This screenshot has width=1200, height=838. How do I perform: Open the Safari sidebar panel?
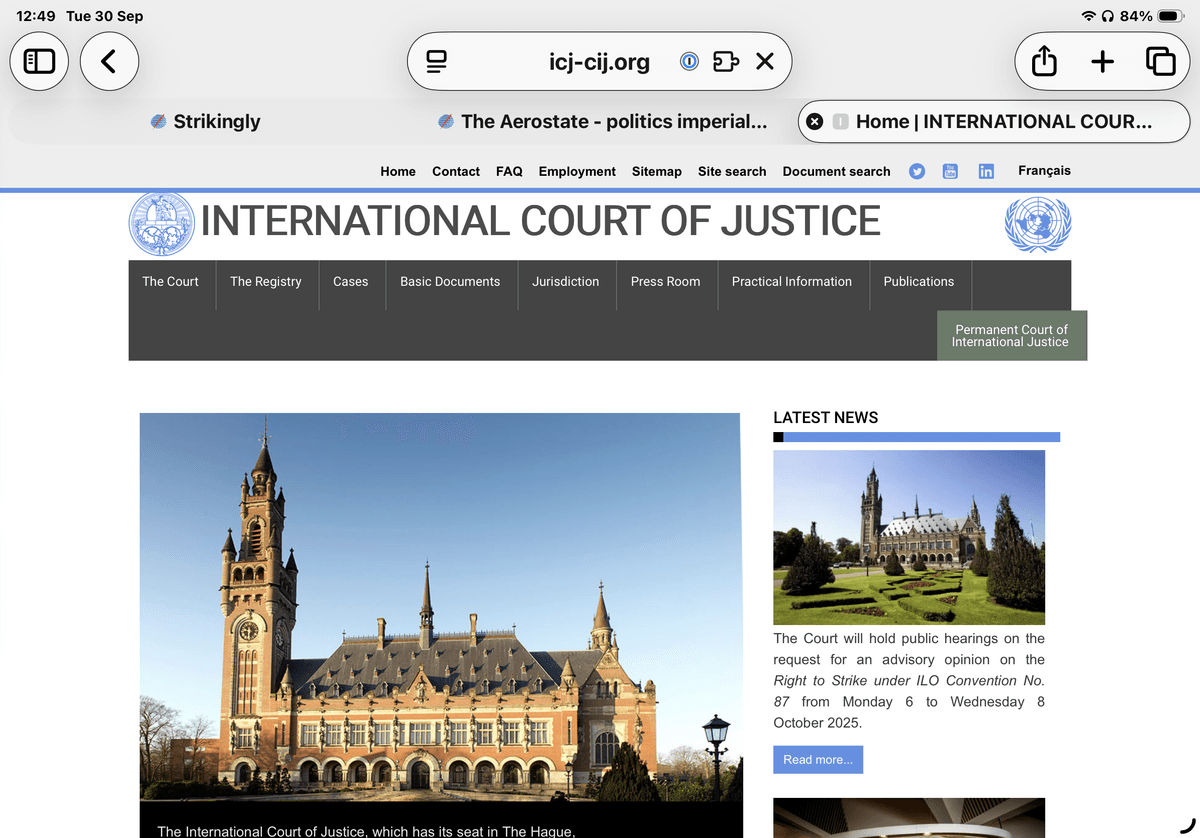(x=39, y=62)
